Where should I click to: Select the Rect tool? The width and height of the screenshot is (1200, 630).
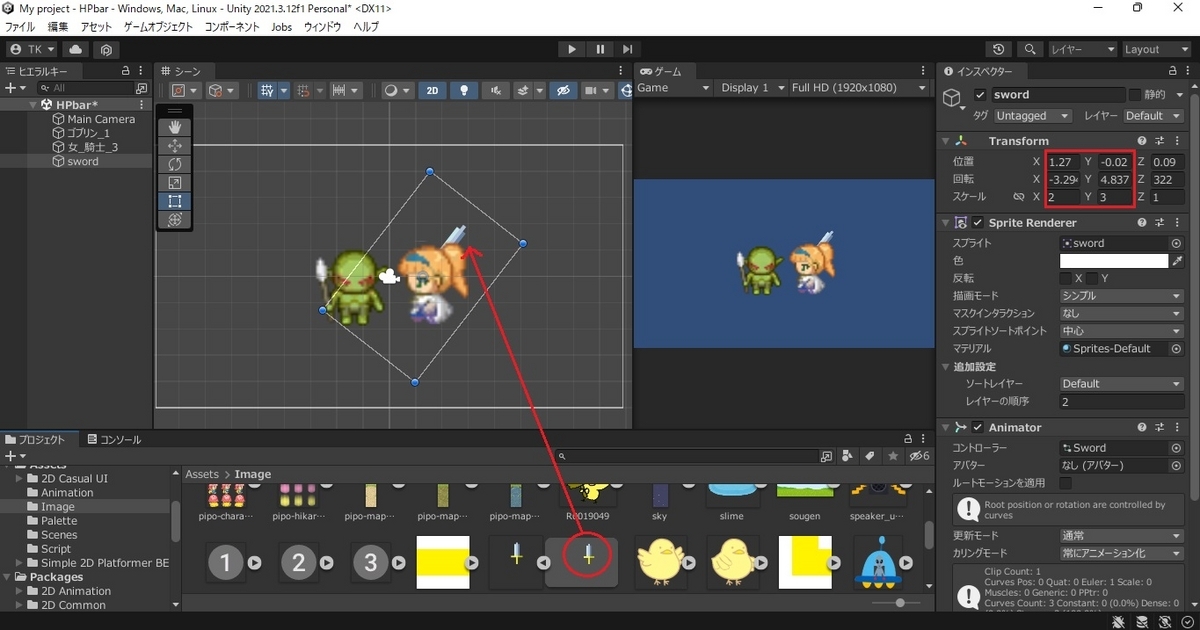(x=175, y=201)
